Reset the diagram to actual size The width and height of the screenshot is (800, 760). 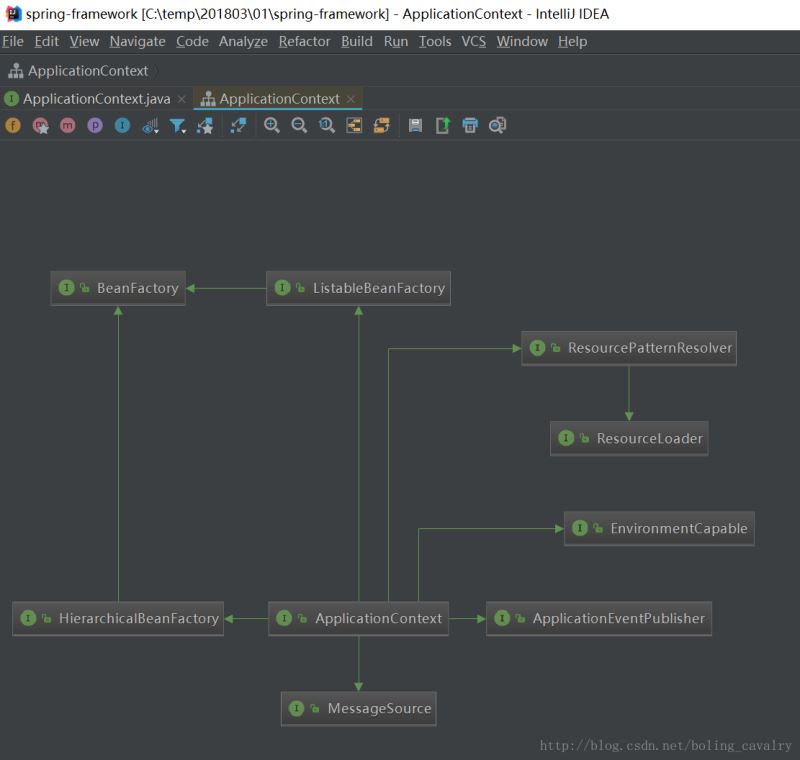pos(325,126)
